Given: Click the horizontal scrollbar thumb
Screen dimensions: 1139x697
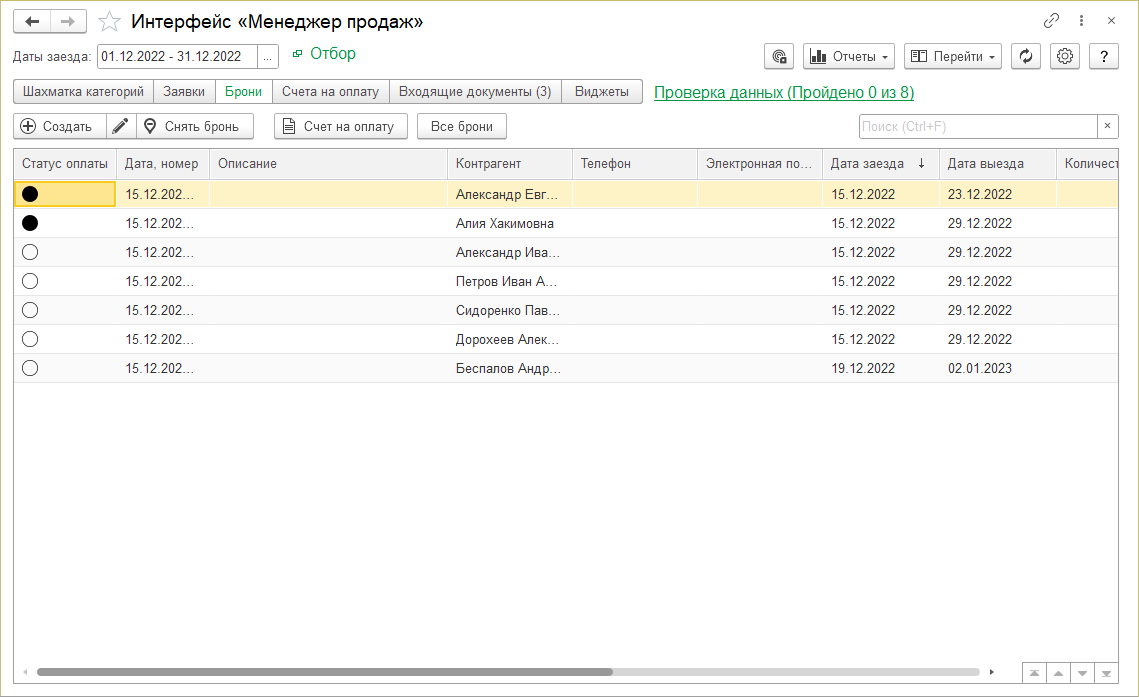Looking at the screenshot, I should click(325, 672).
